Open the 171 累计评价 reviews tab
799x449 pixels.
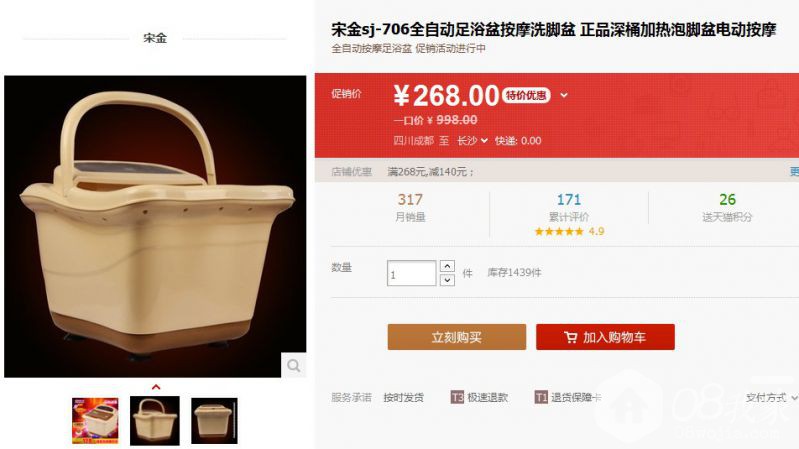point(569,206)
